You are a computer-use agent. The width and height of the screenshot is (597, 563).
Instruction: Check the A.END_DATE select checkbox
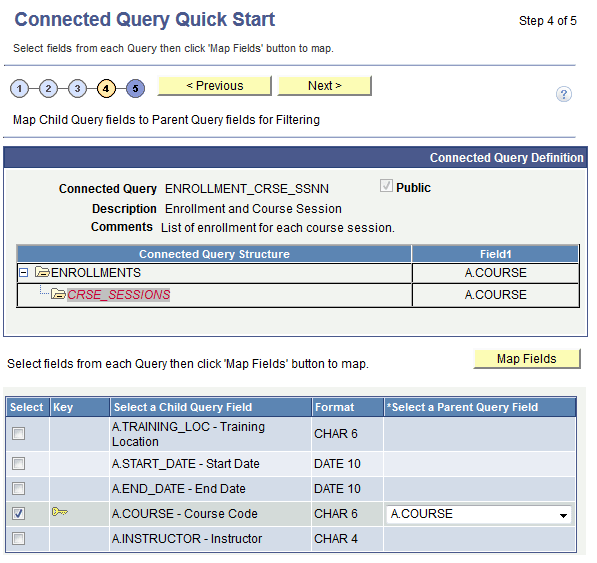pyautogui.click(x=18, y=488)
